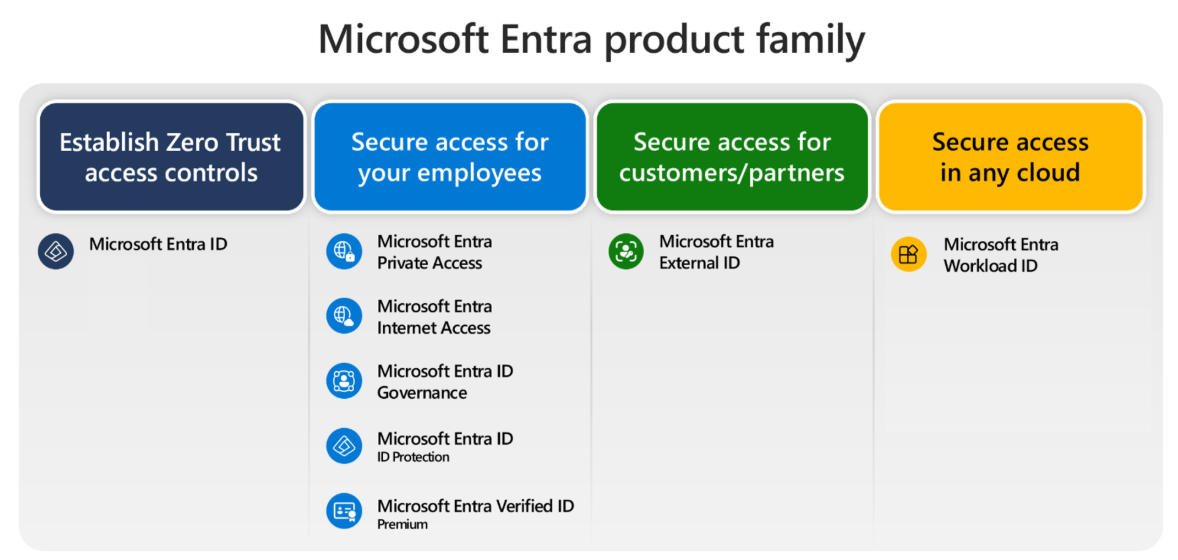This screenshot has width=1178, height=560.
Task: Click the Microsoft Entra ID text label
Action: pyautogui.click(x=158, y=244)
